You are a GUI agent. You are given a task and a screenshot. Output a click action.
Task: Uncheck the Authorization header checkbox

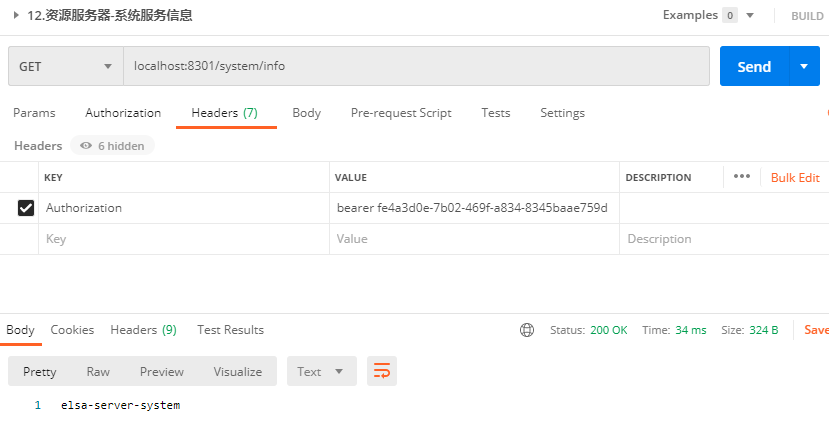(x=26, y=208)
